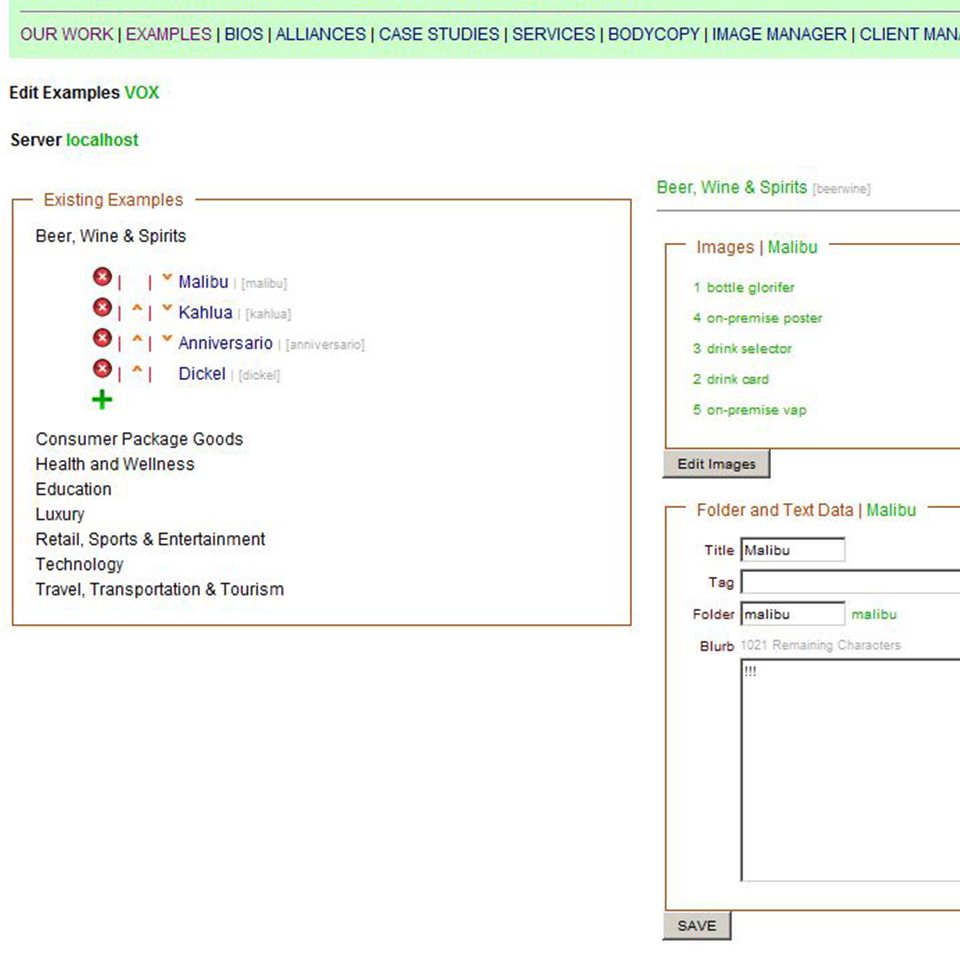Go to the SERVICES page

click(553, 34)
